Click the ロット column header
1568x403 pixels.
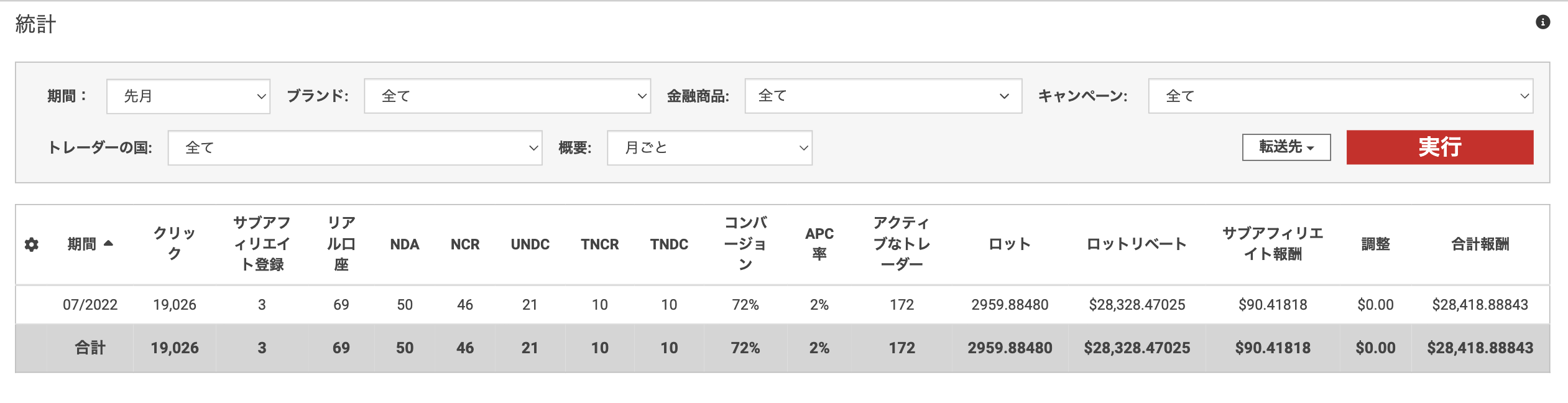[x=1009, y=244]
